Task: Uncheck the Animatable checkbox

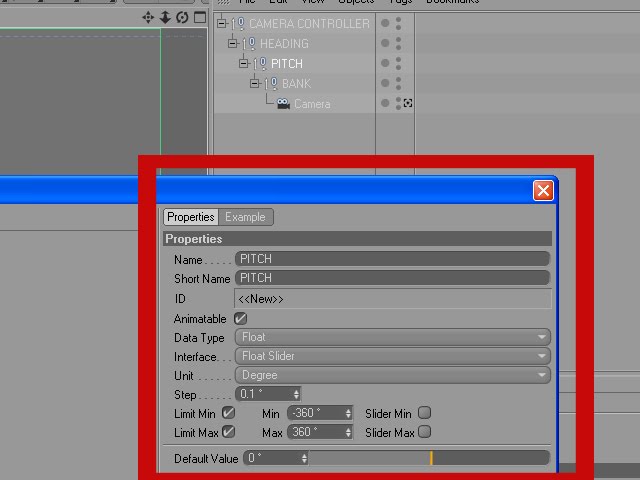Action: click(240, 318)
